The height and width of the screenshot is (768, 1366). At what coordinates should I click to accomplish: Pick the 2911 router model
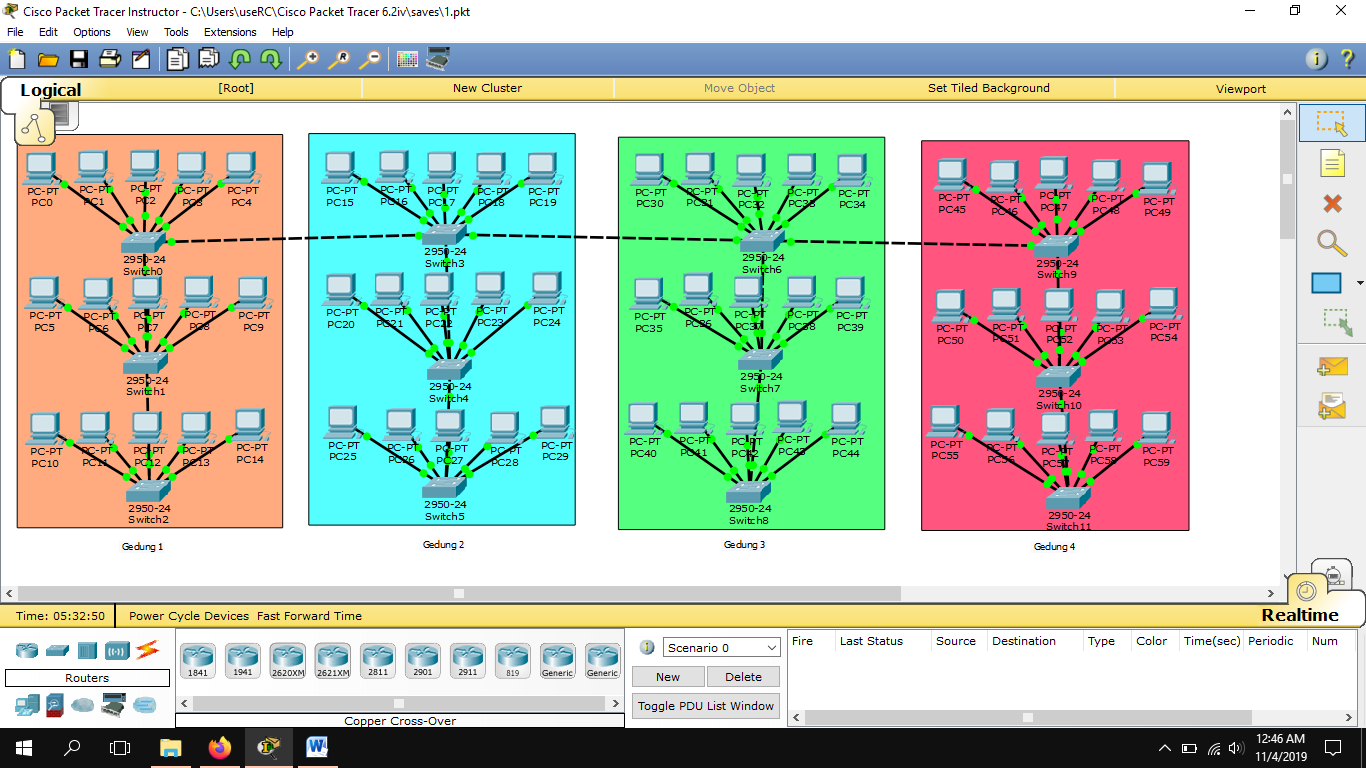point(467,662)
